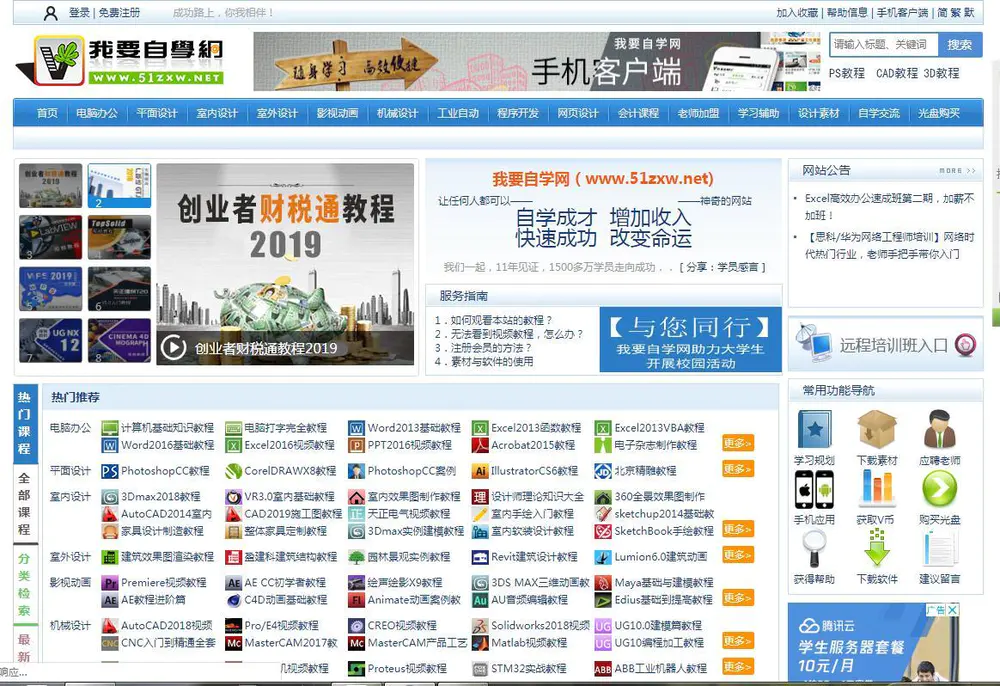Play the 创业者财税通教程2019 video button
The height and width of the screenshot is (686, 1000).
(173, 347)
